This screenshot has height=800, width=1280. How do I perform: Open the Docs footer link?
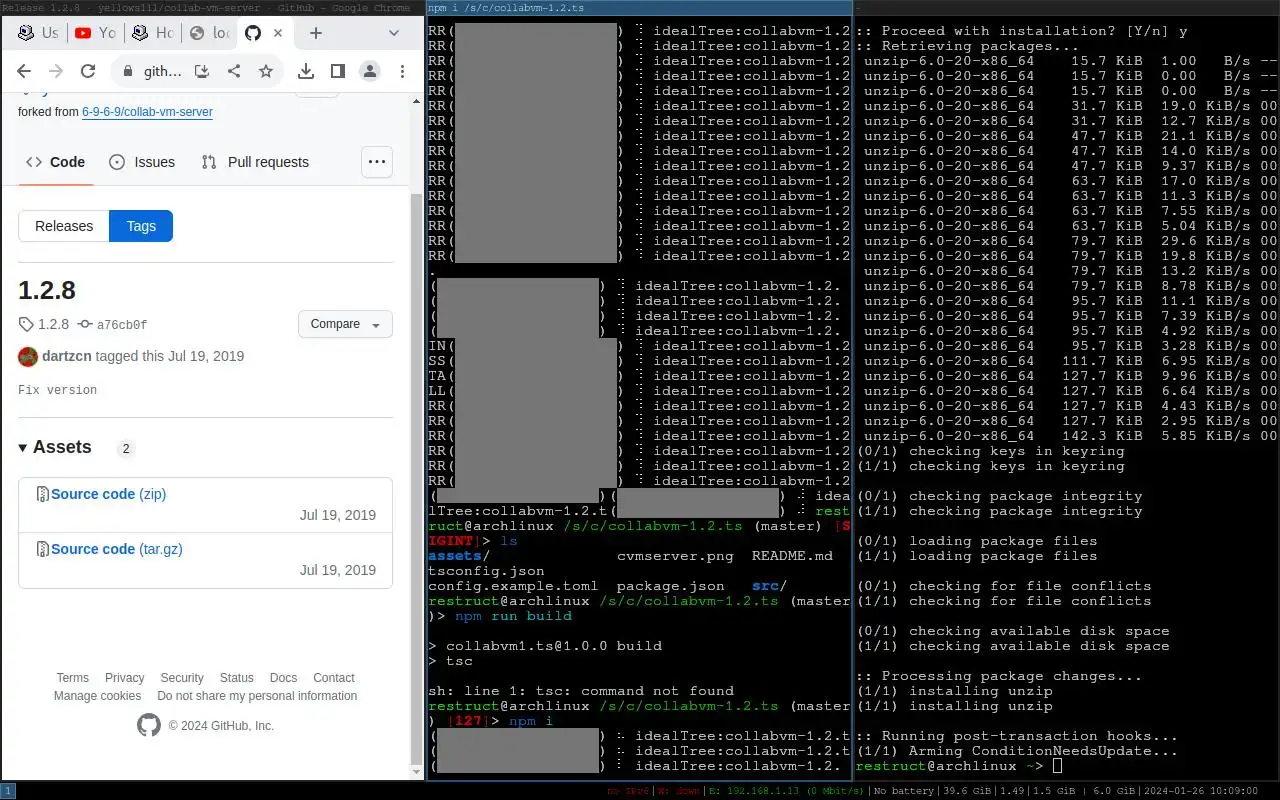283,678
